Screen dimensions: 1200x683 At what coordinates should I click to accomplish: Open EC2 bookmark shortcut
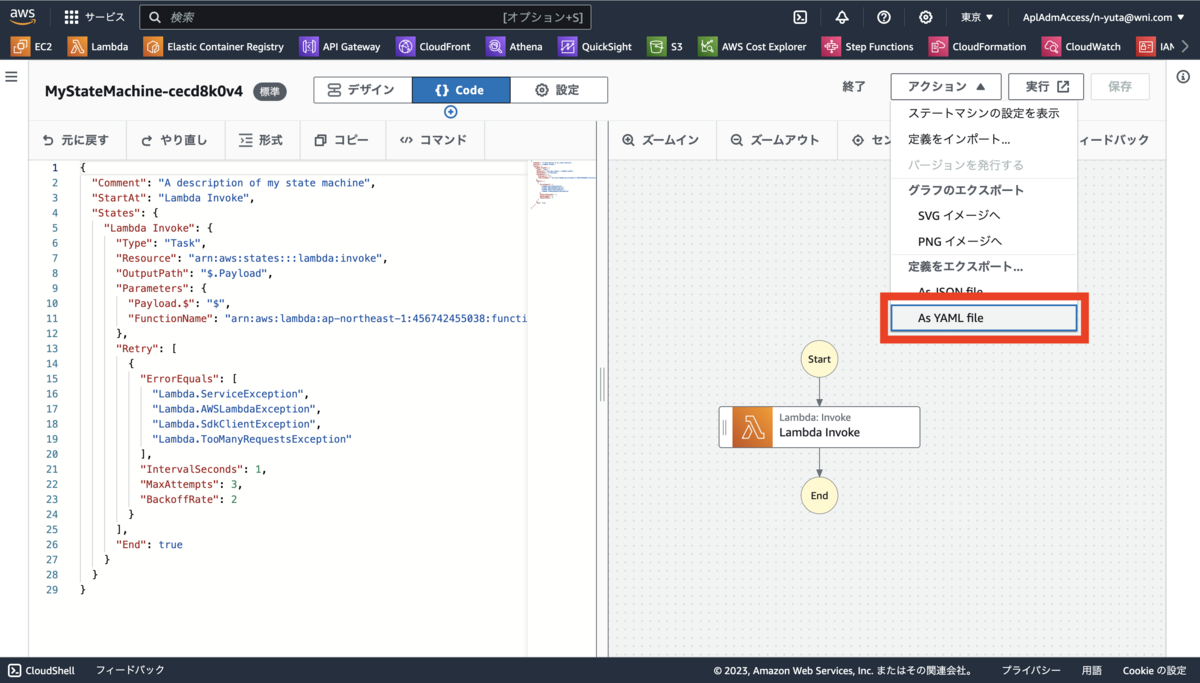(x=32, y=46)
